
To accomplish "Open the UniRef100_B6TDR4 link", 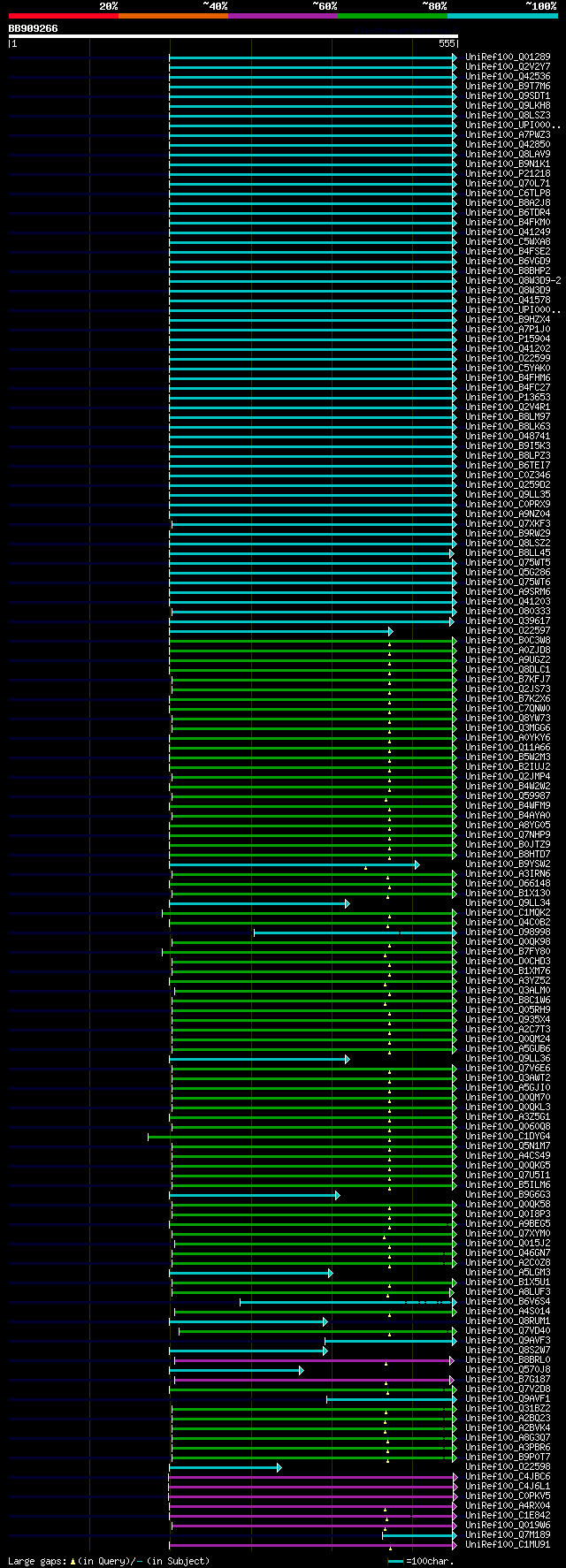I will 508,212.
